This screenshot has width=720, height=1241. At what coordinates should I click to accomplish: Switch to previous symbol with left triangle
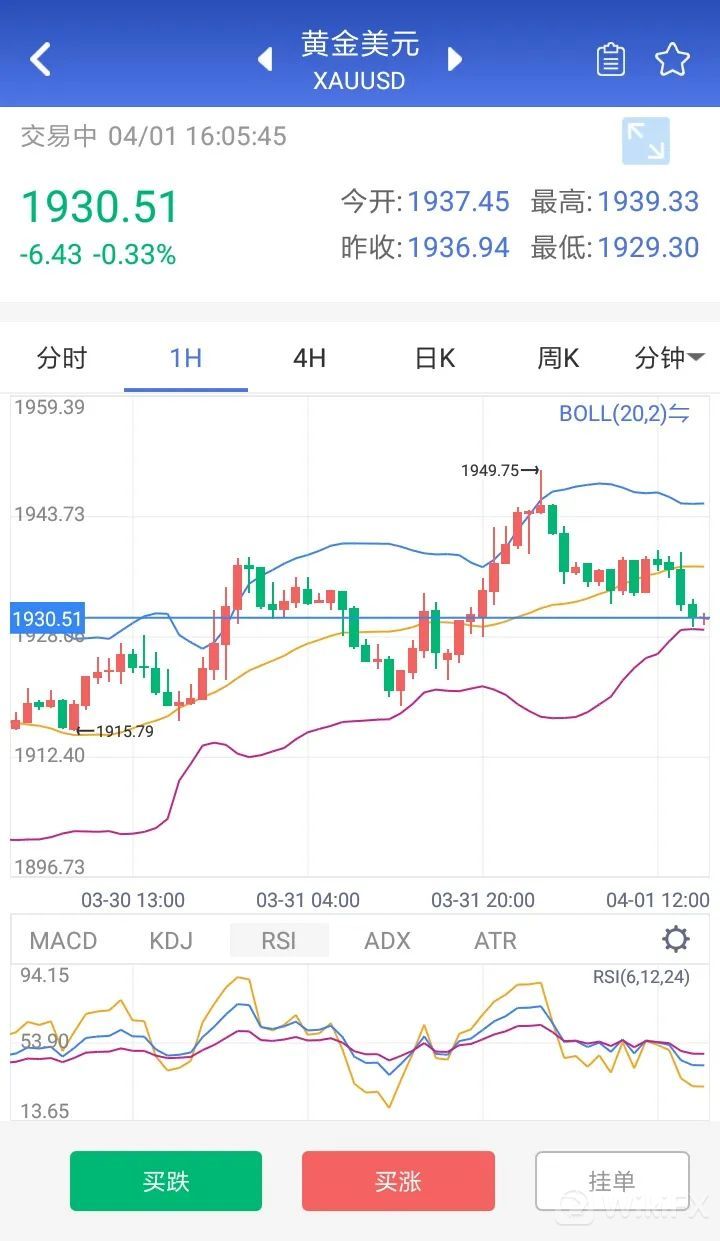265,59
